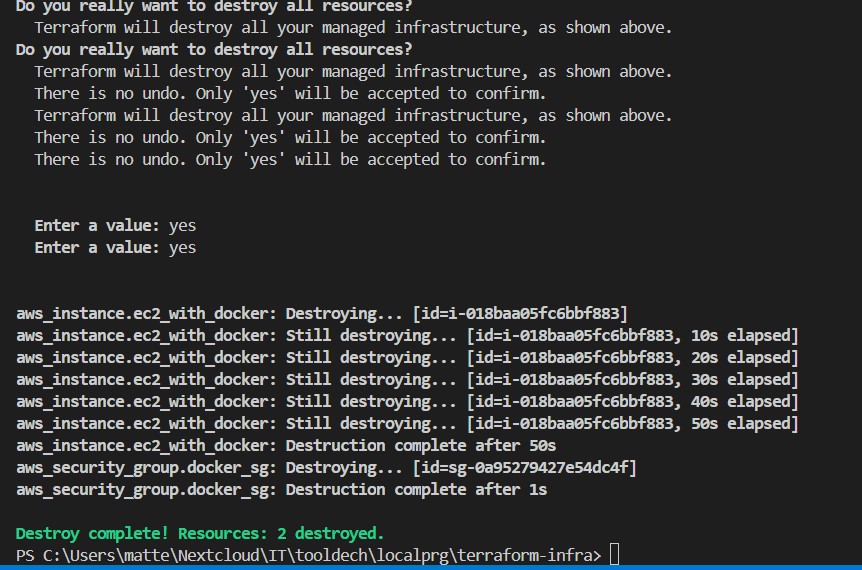Click the line with '10s elapsed'
The image size is (862, 570).
pyautogui.click(x=407, y=336)
